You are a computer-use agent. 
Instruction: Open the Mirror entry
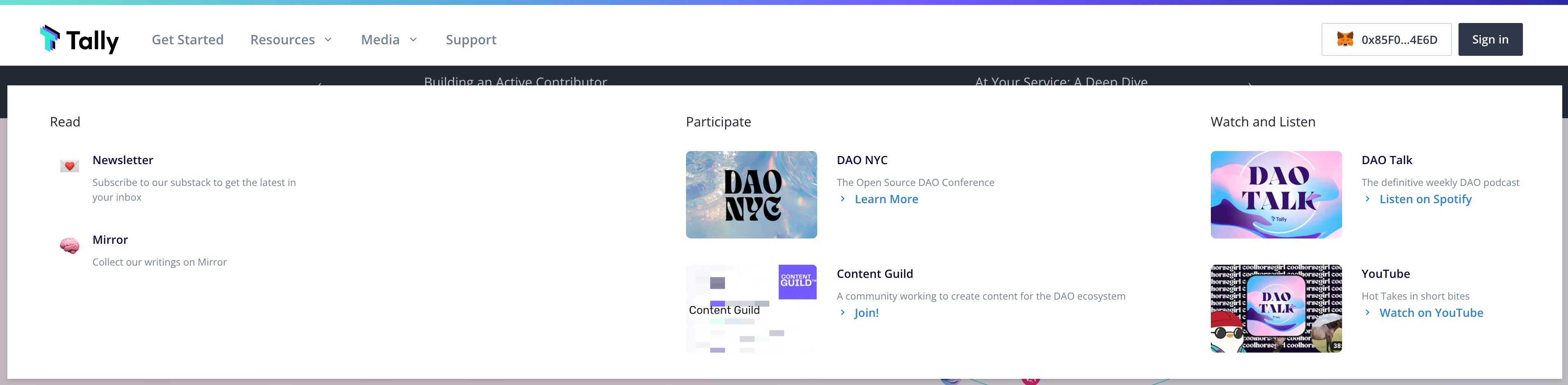pyautogui.click(x=110, y=240)
